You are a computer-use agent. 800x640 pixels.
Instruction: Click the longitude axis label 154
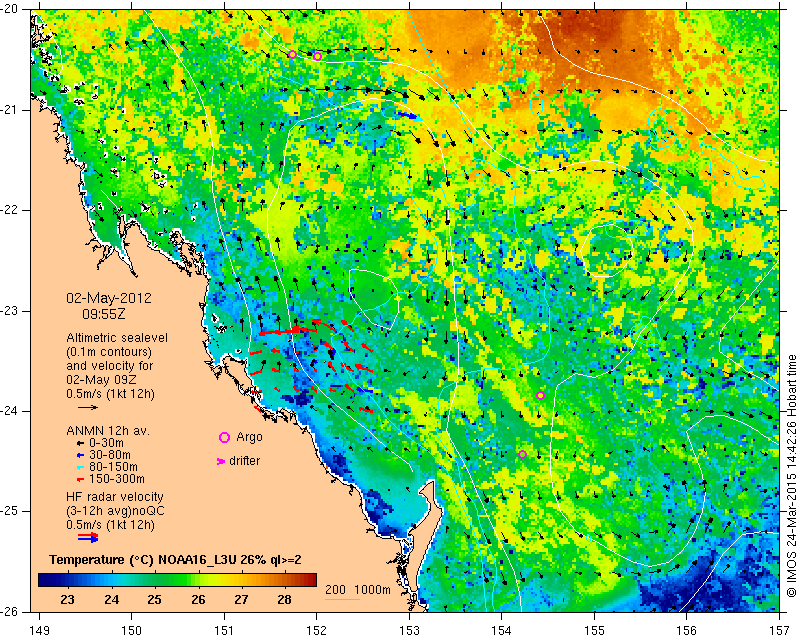502,631
